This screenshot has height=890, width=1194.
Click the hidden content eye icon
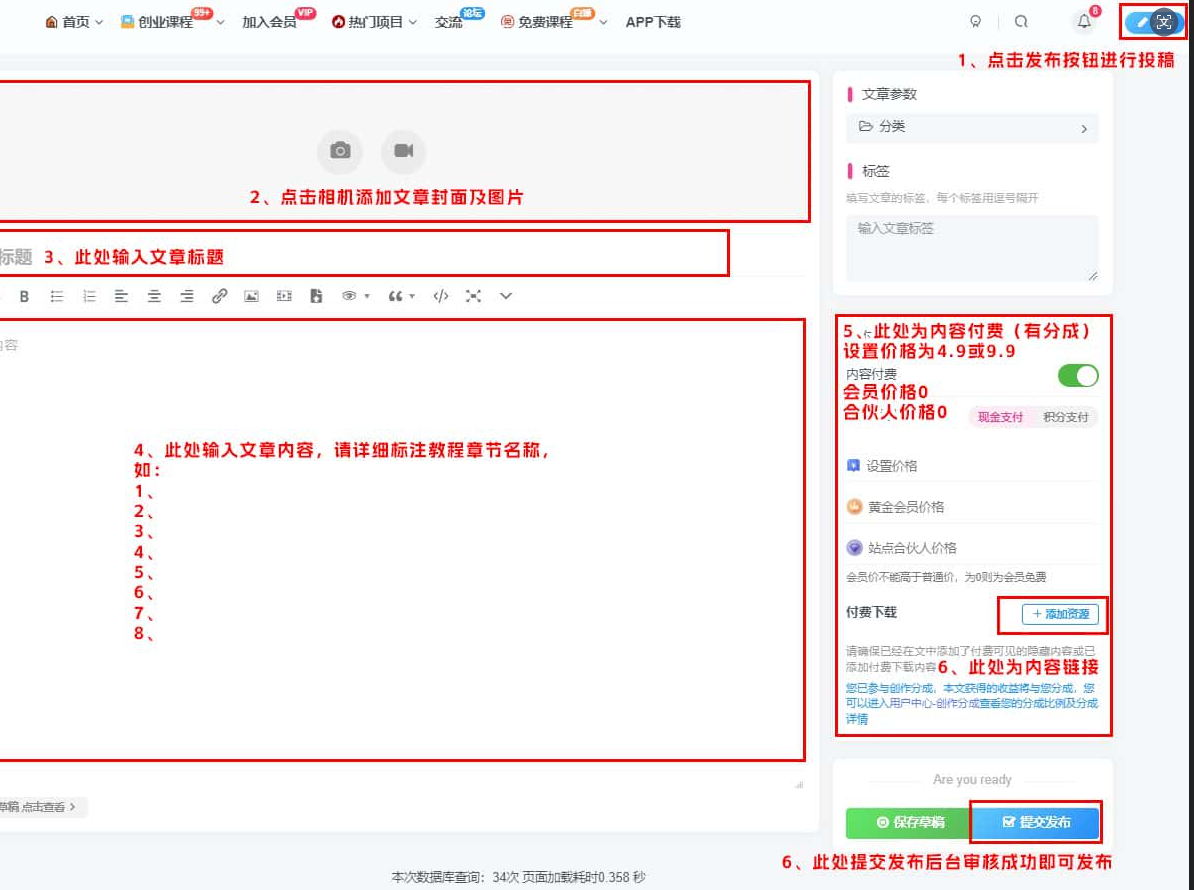(x=349, y=296)
